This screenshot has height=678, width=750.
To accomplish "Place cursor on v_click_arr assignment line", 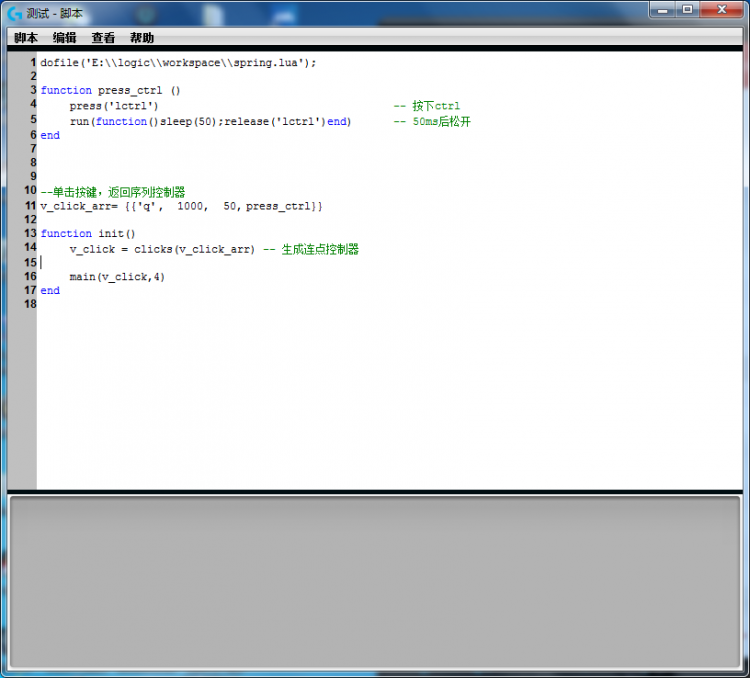I will 180,206.
